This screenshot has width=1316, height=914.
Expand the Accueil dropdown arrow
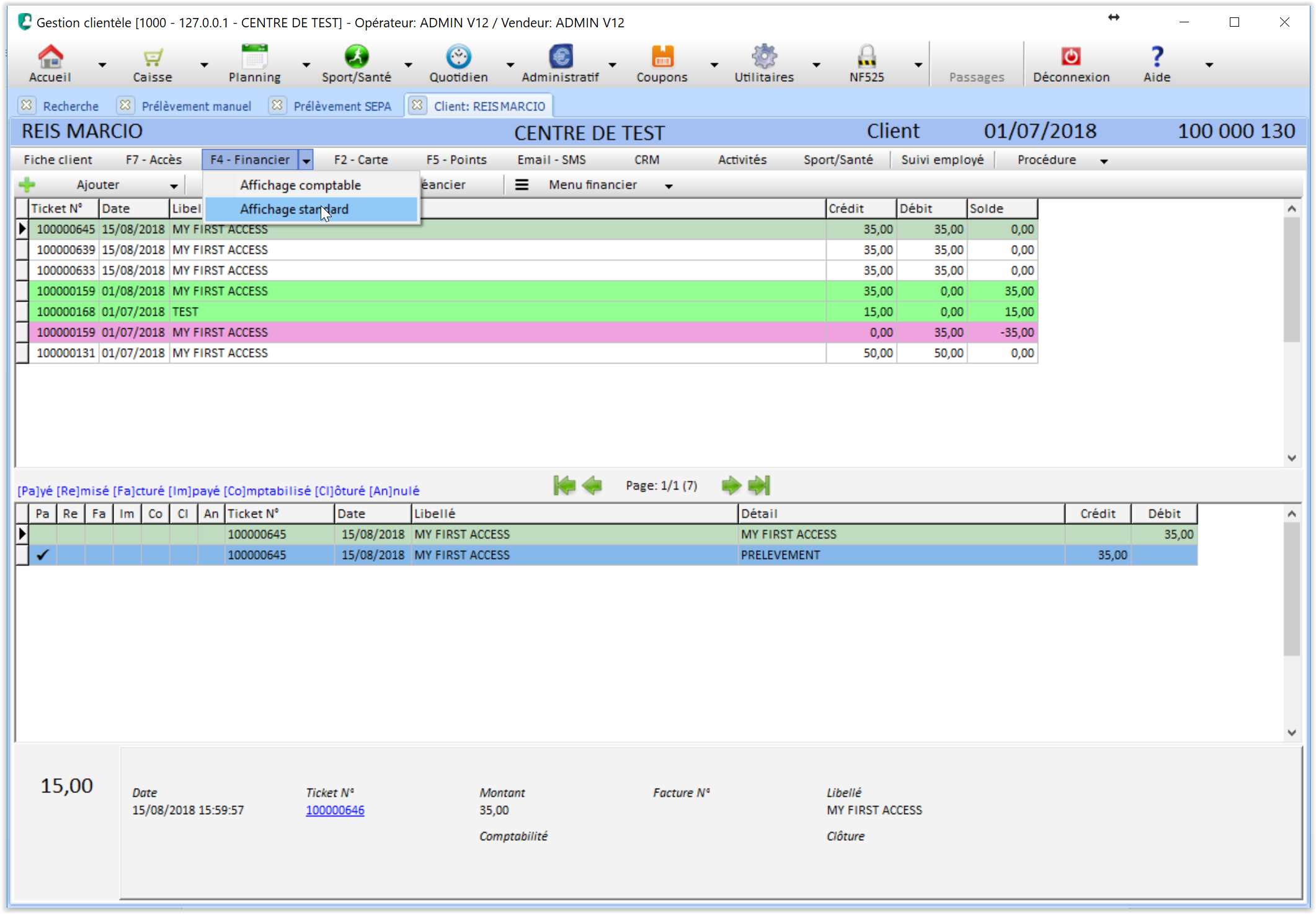pos(102,65)
